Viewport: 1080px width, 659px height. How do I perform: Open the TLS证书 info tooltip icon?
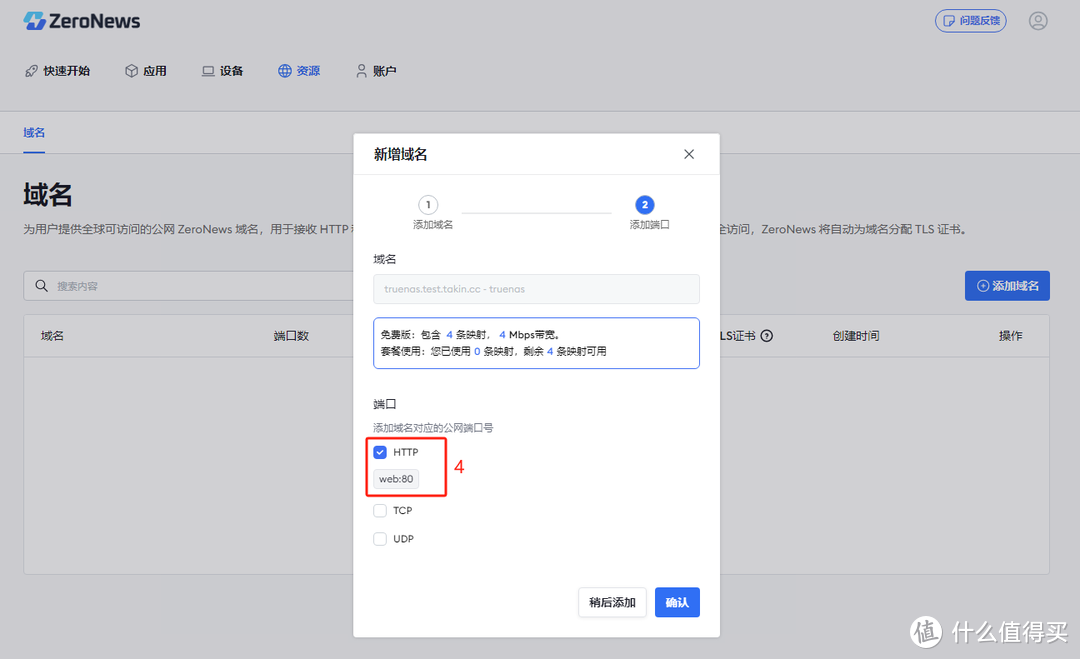(765, 335)
